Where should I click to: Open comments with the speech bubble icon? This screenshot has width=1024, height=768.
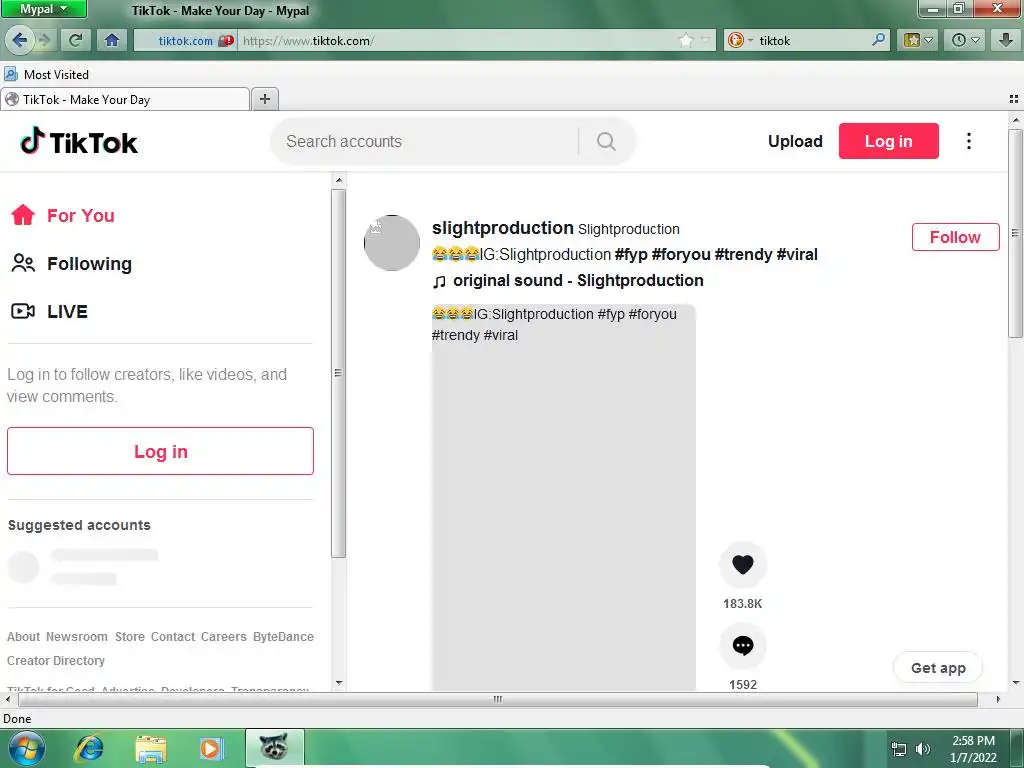coord(743,646)
